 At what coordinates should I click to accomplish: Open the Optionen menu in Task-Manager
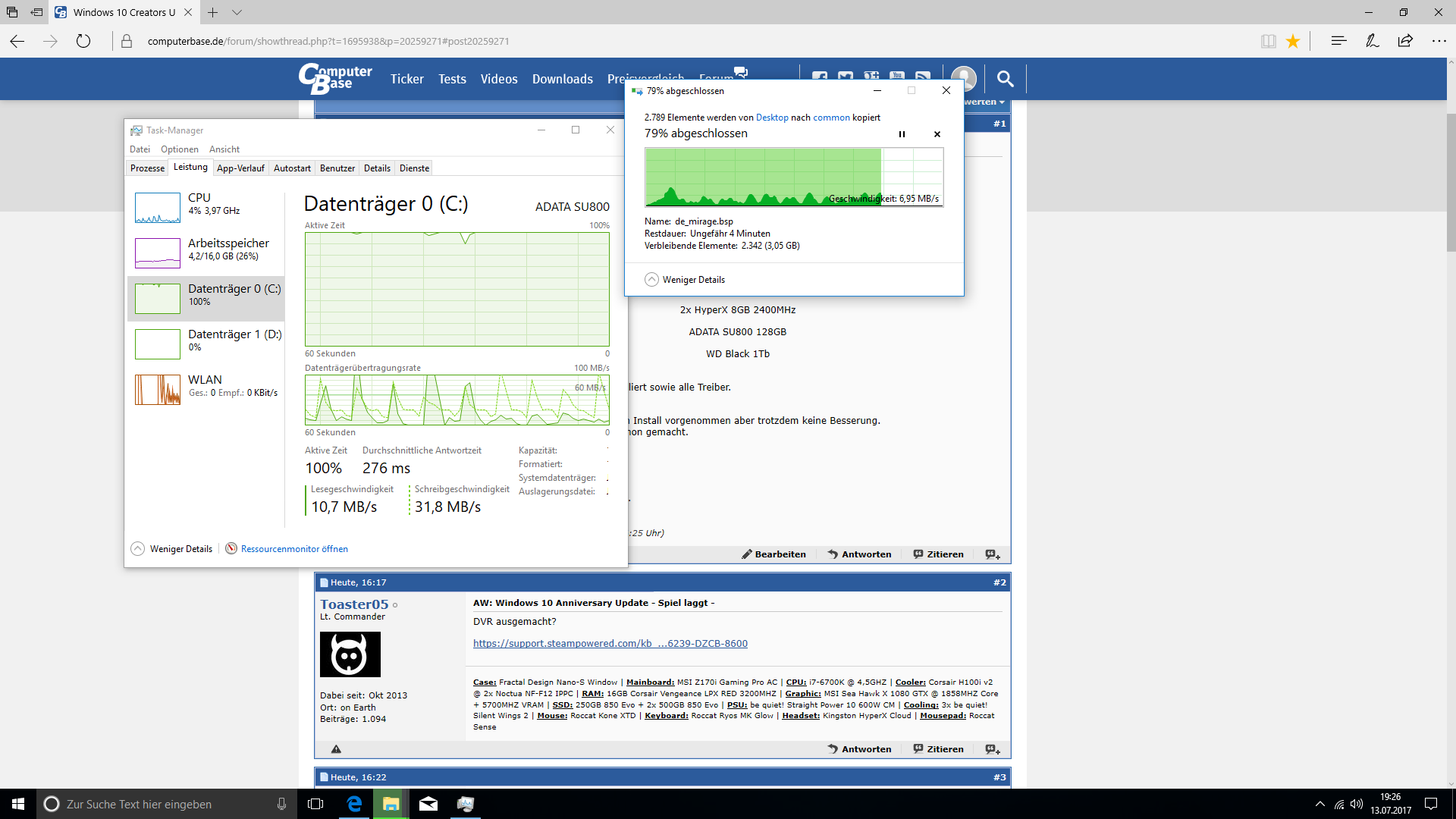click(179, 149)
